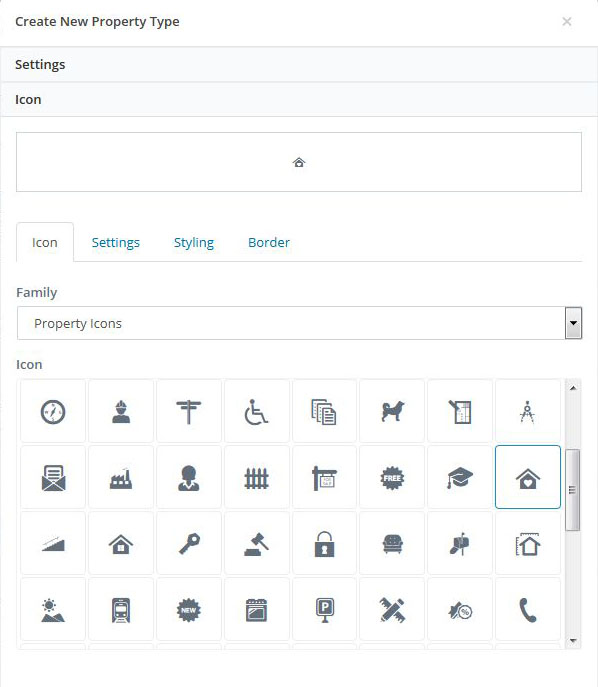
Task: Open the Border tab
Action: tap(269, 242)
